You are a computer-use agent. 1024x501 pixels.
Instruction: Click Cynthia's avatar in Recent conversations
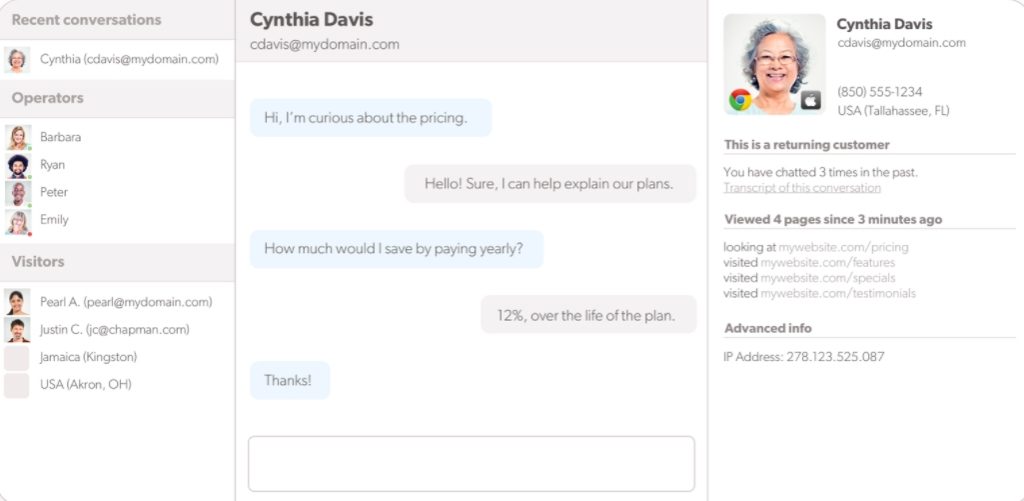coord(17,60)
